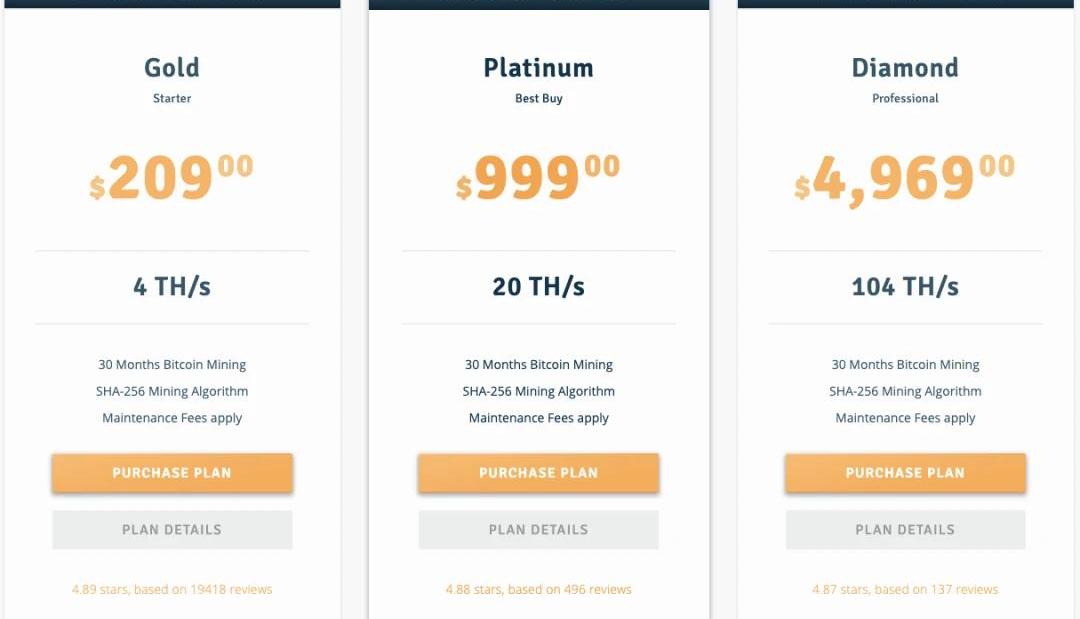Click the Gold plan title
1080x619 pixels.
172,68
